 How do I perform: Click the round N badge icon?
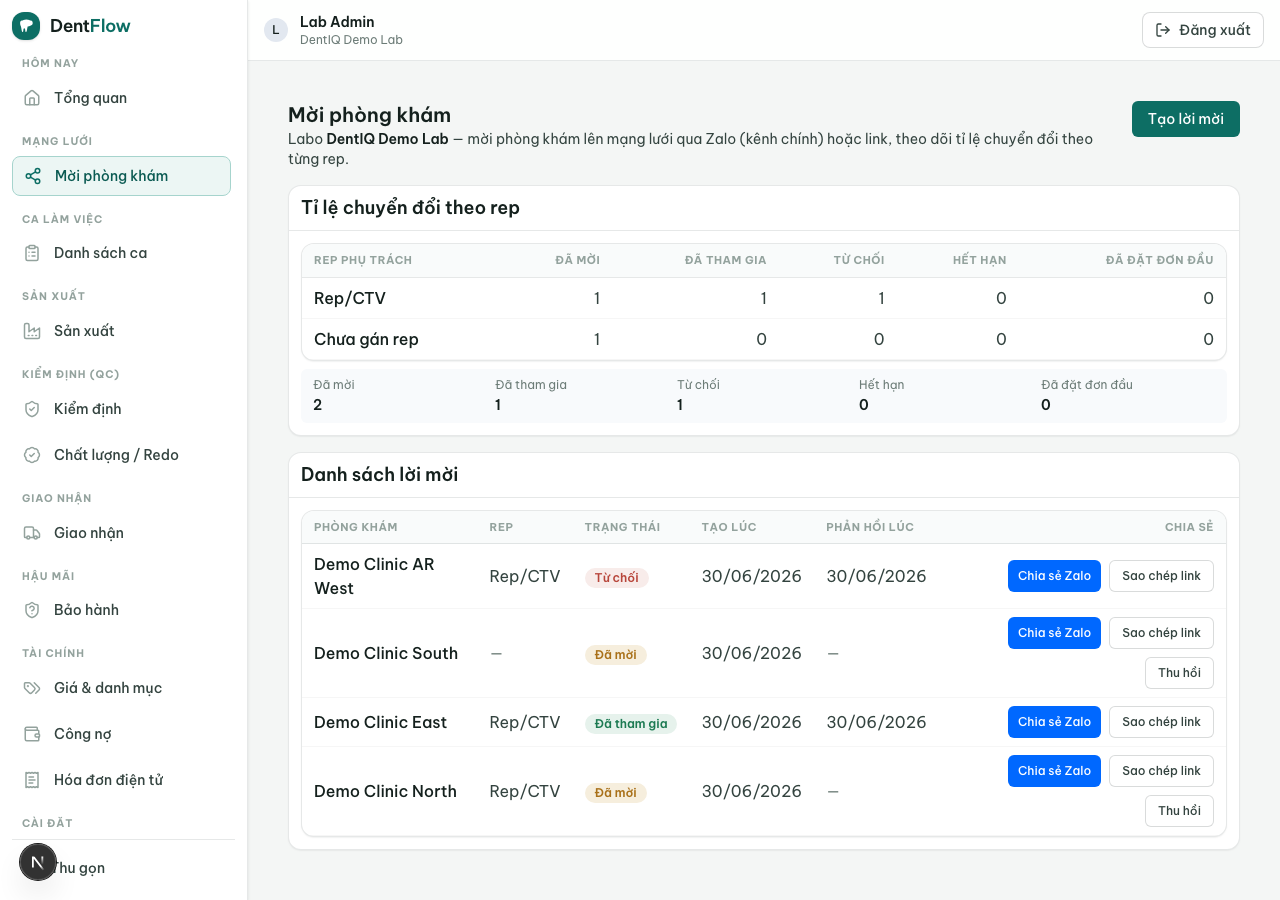[38, 862]
